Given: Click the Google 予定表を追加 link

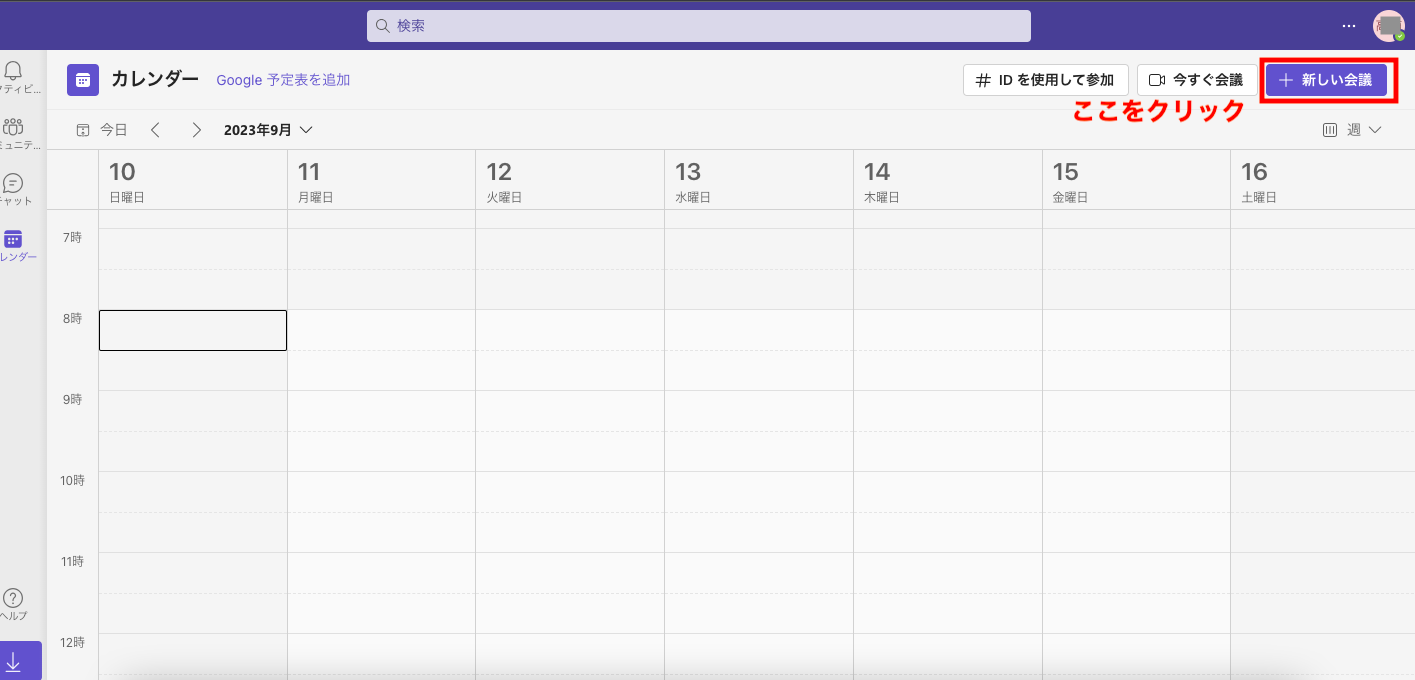Looking at the screenshot, I should pos(283,80).
